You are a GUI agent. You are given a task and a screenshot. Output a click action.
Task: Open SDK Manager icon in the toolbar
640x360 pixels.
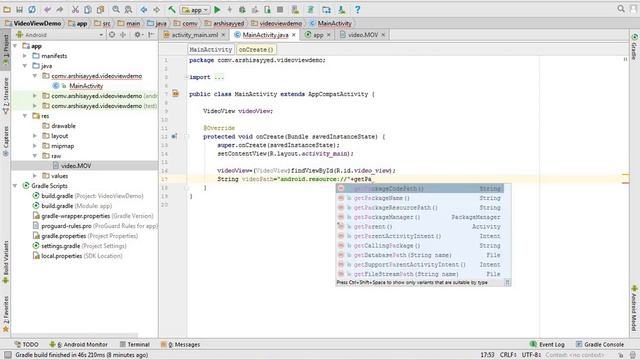342,9
